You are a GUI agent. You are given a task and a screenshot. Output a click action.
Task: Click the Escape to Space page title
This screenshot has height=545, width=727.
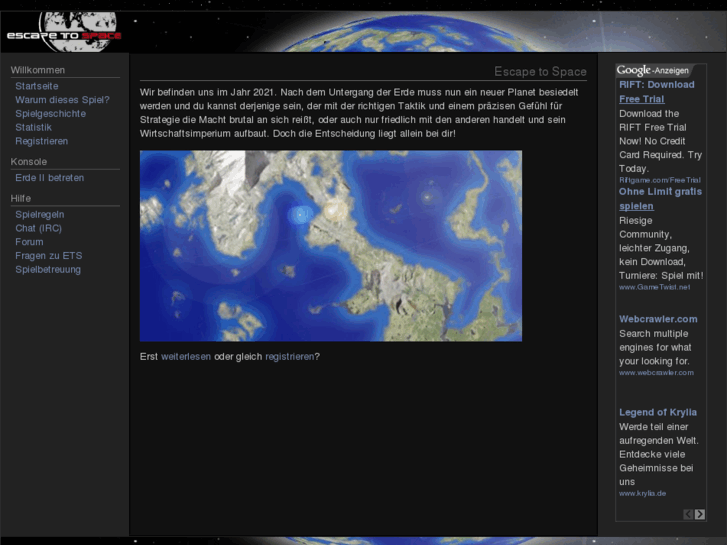(x=540, y=71)
